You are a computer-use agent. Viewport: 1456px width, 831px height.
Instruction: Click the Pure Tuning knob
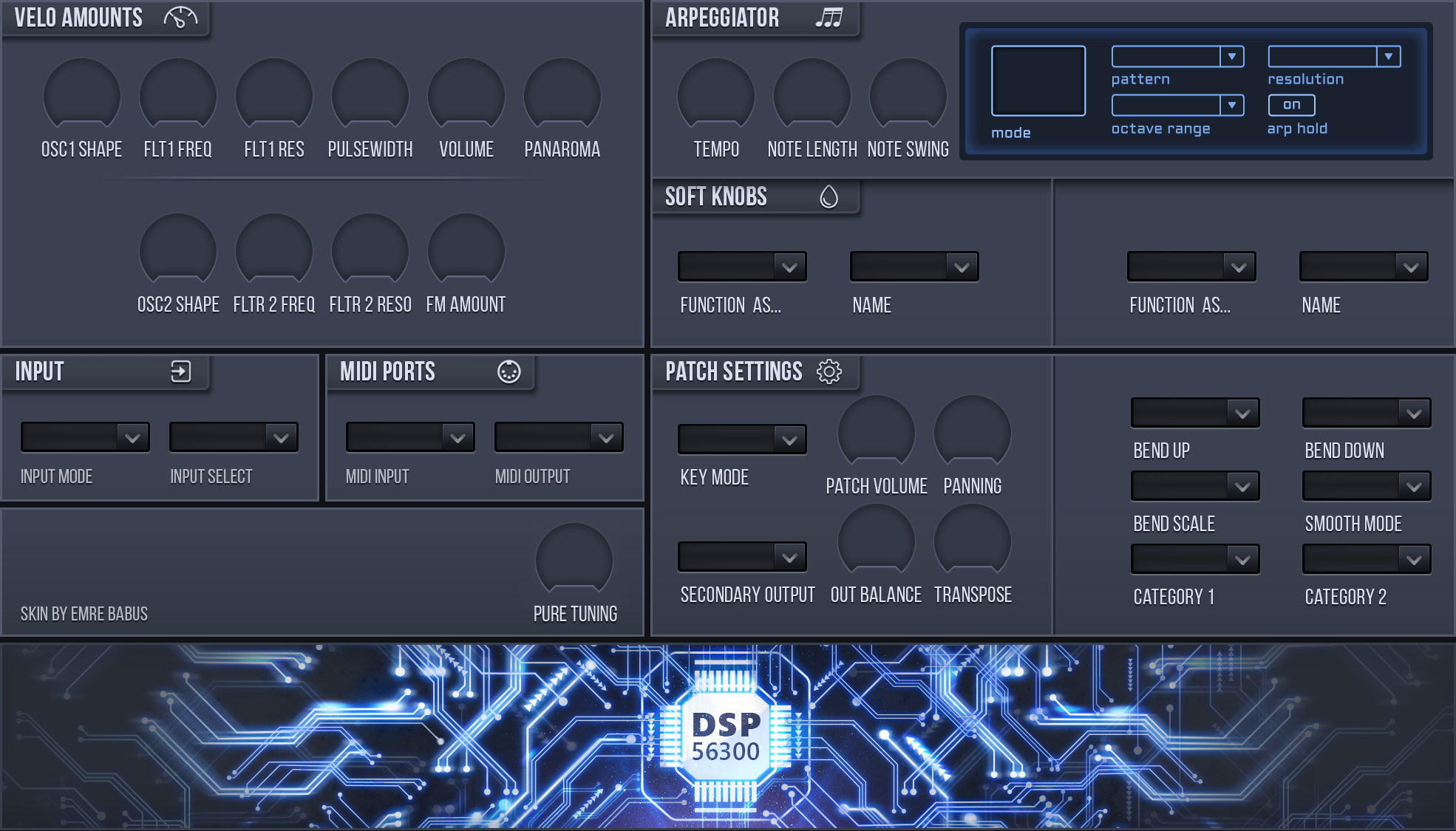tap(574, 560)
